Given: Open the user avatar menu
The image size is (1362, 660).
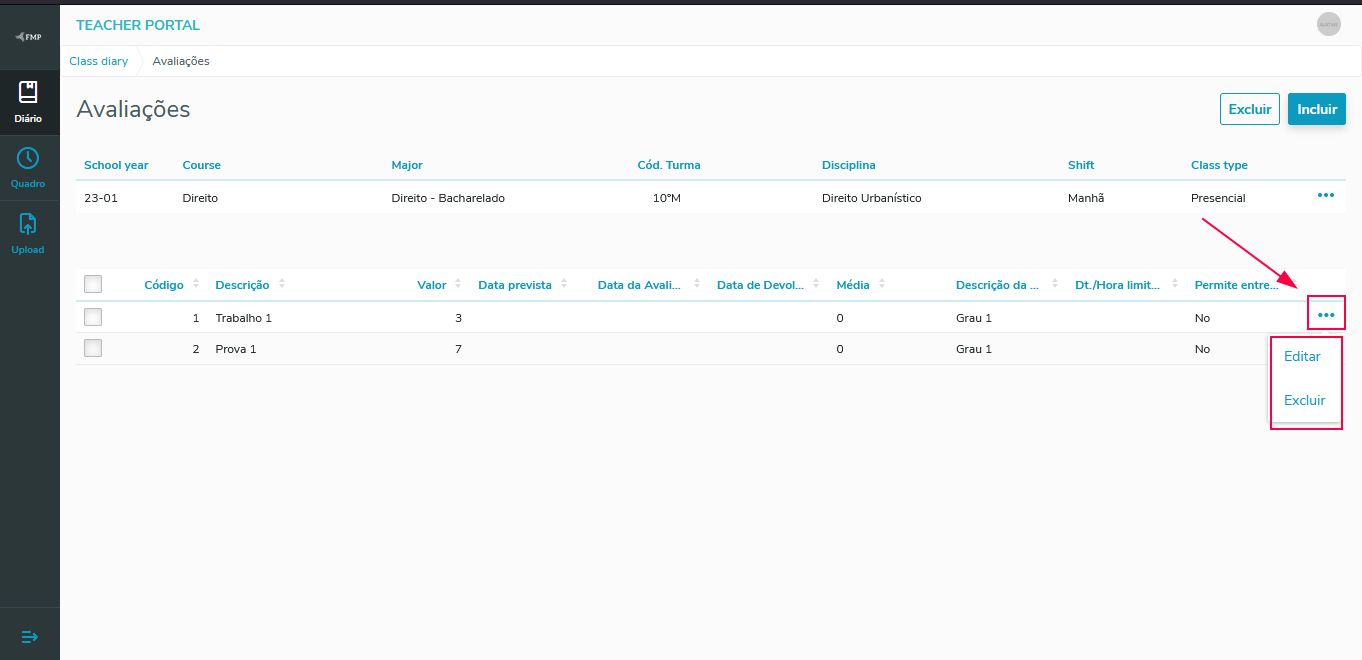Looking at the screenshot, I should click(1329, 25).
